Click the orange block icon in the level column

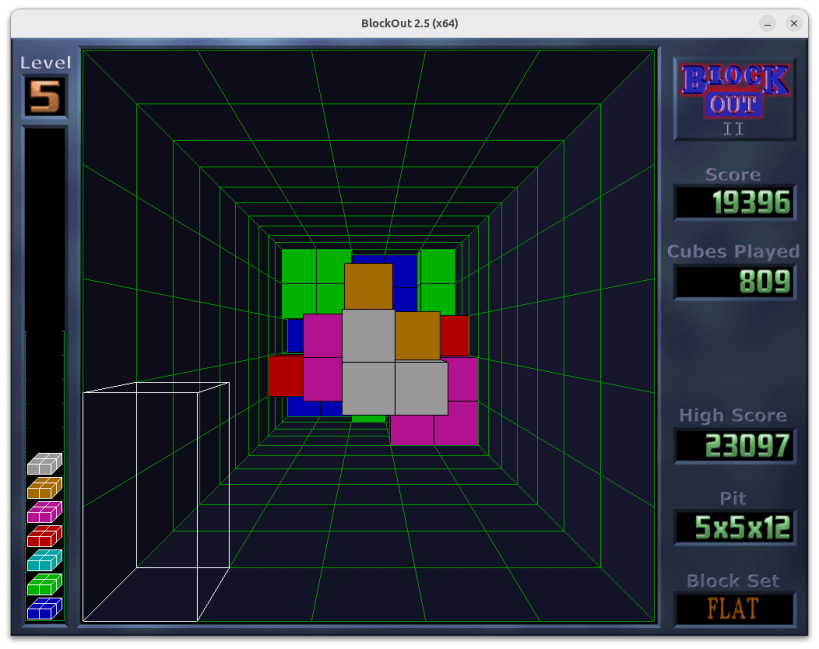click(x=44, y=488)
